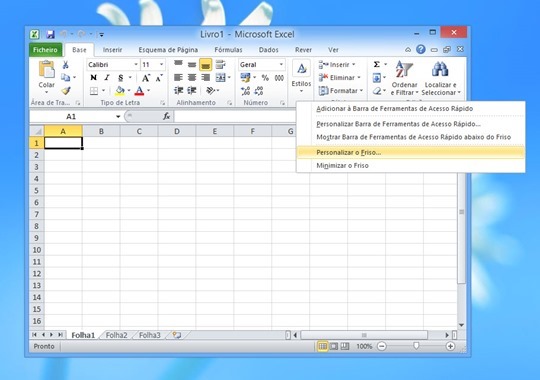The width and height of the screenshot is (540, 380).
Task: Click the zoom out minus button
Action: click(382, 346)
